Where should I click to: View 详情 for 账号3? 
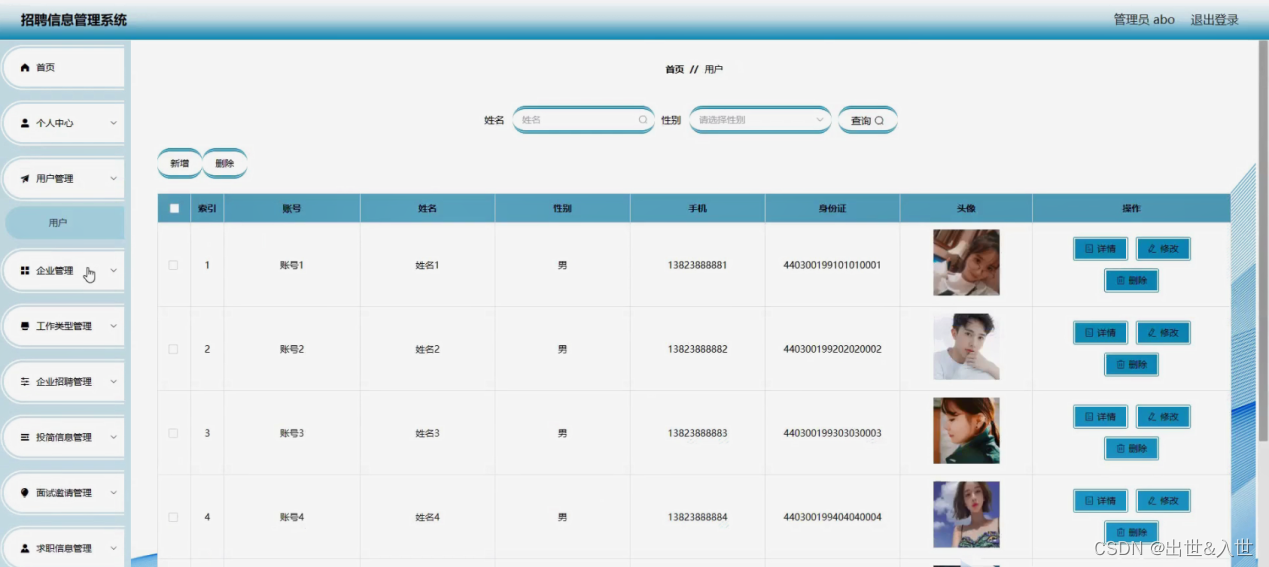pos(1100,416)
